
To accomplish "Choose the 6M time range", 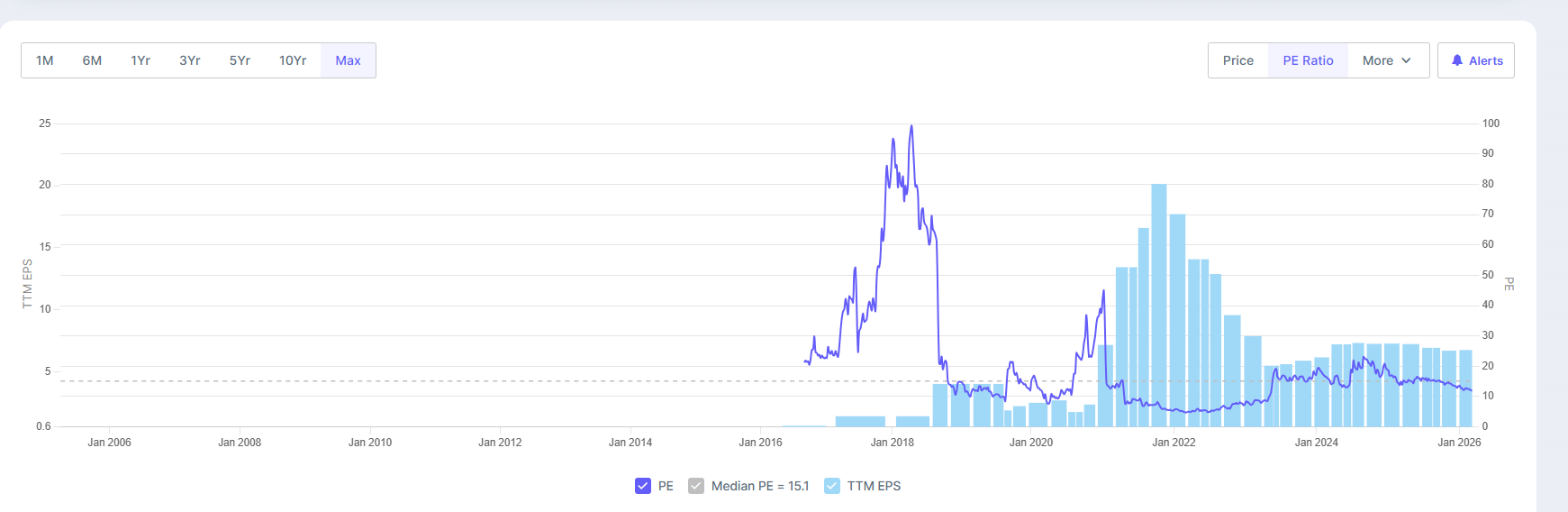I will [92, 60].
